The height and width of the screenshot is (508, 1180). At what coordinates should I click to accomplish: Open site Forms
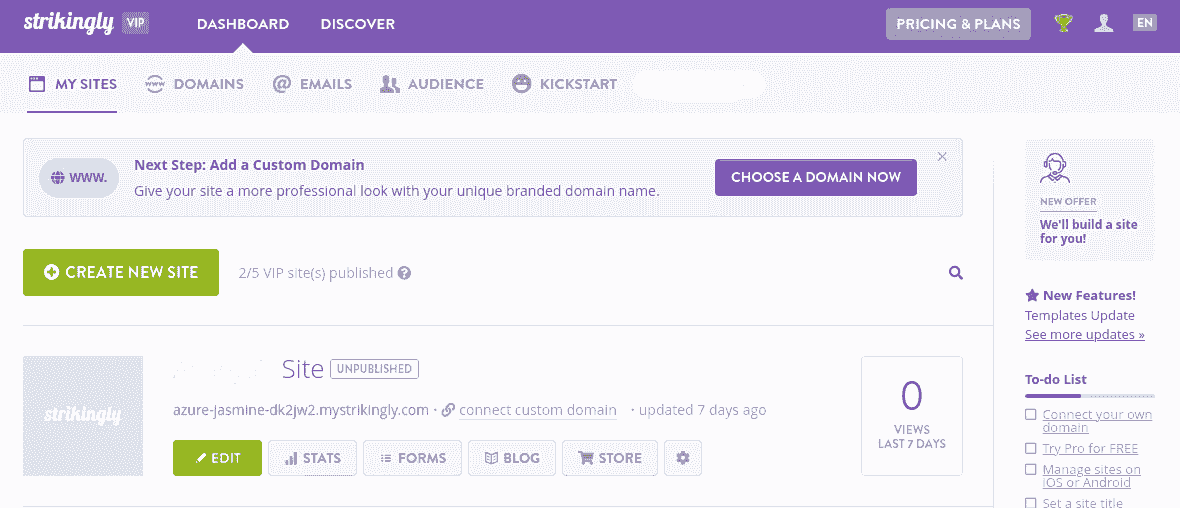click(x=412, y=458)
